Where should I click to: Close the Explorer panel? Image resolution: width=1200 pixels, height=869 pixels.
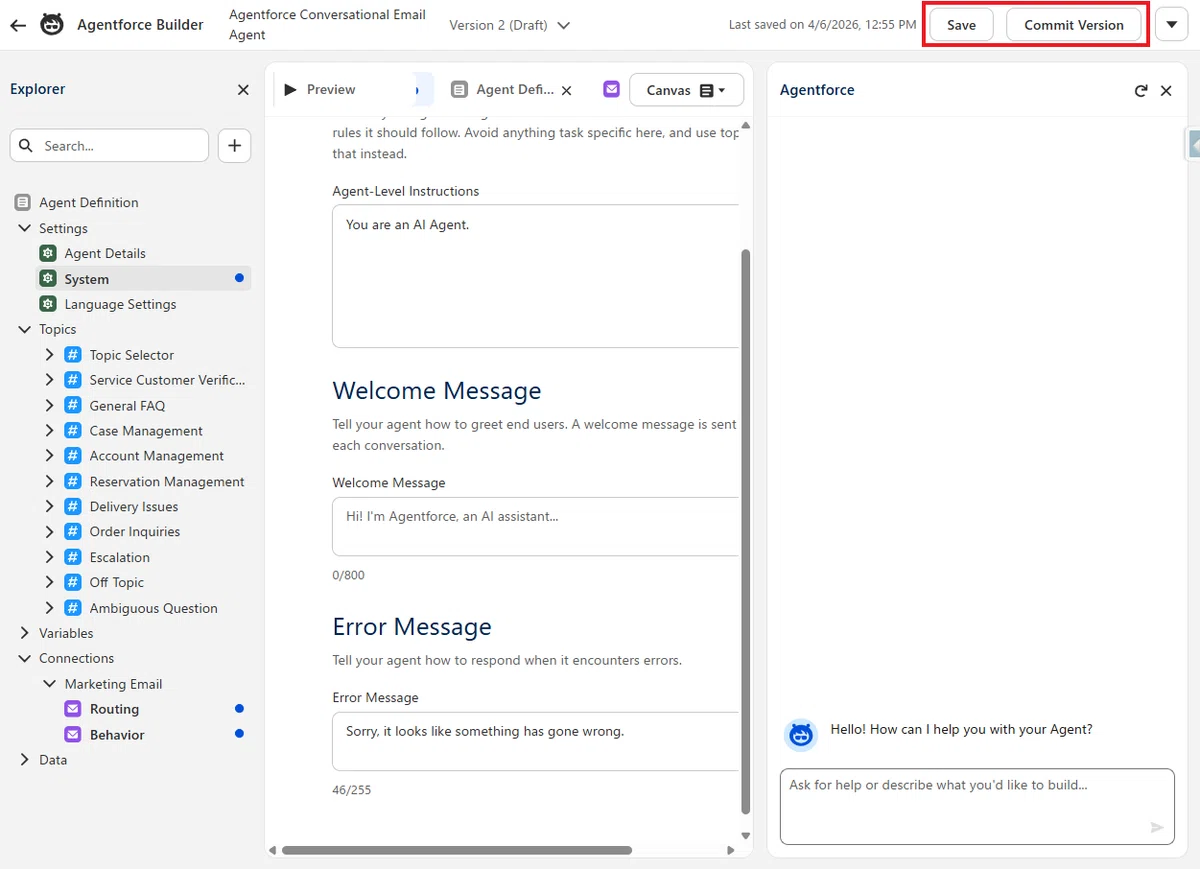pyautogui.click(x=243, y=90)
